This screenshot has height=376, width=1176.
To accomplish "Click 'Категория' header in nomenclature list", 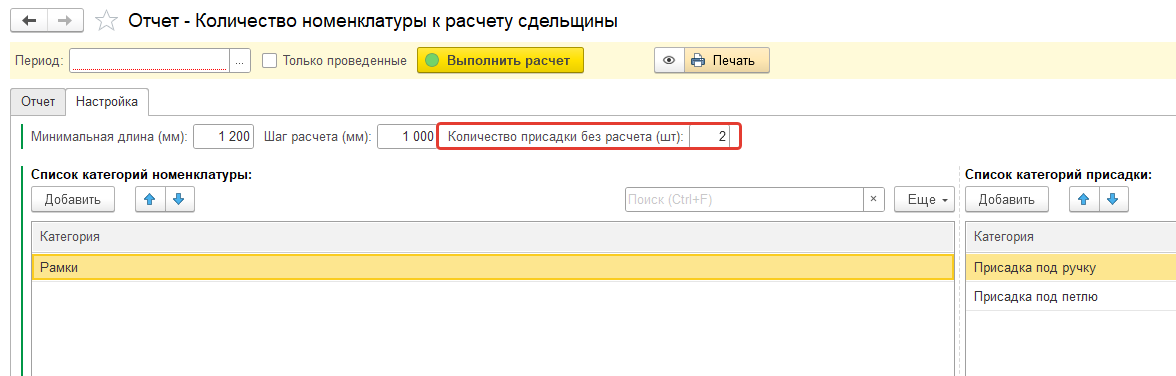I will coord(493,237).
